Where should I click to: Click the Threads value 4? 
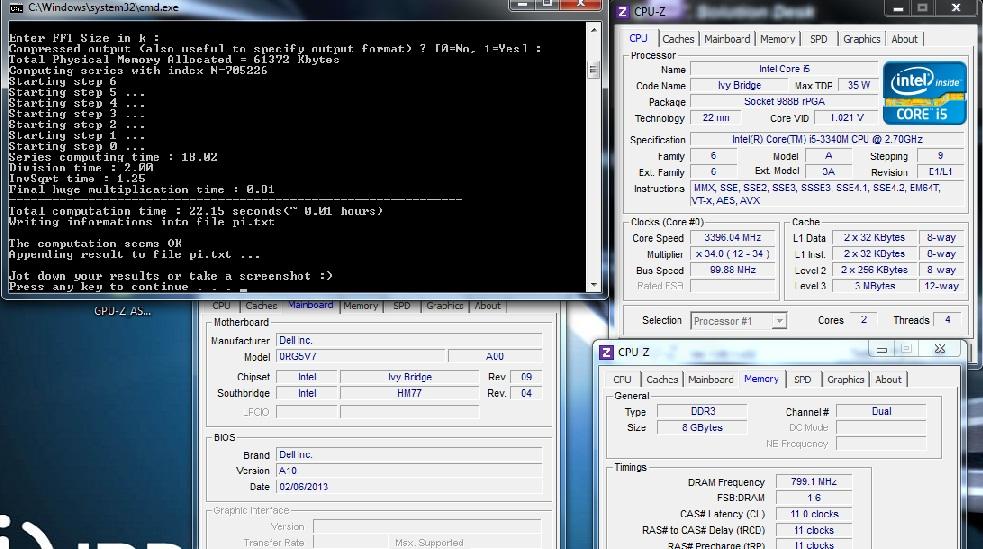click(x=947, y=320)
